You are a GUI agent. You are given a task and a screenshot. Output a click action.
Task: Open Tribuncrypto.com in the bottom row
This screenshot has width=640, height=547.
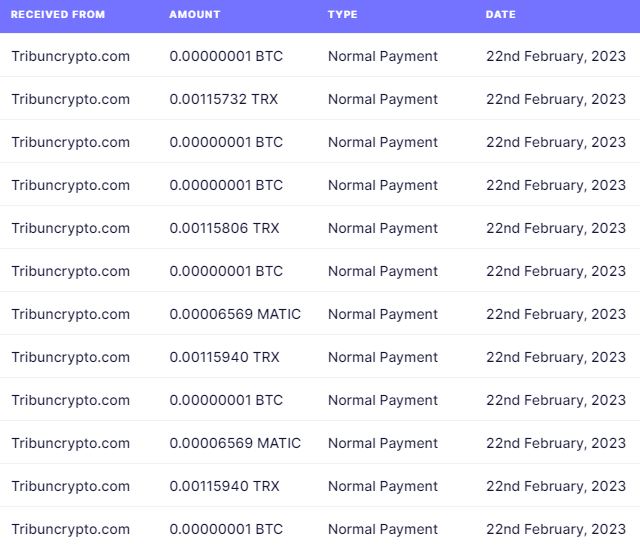[71, 529]
